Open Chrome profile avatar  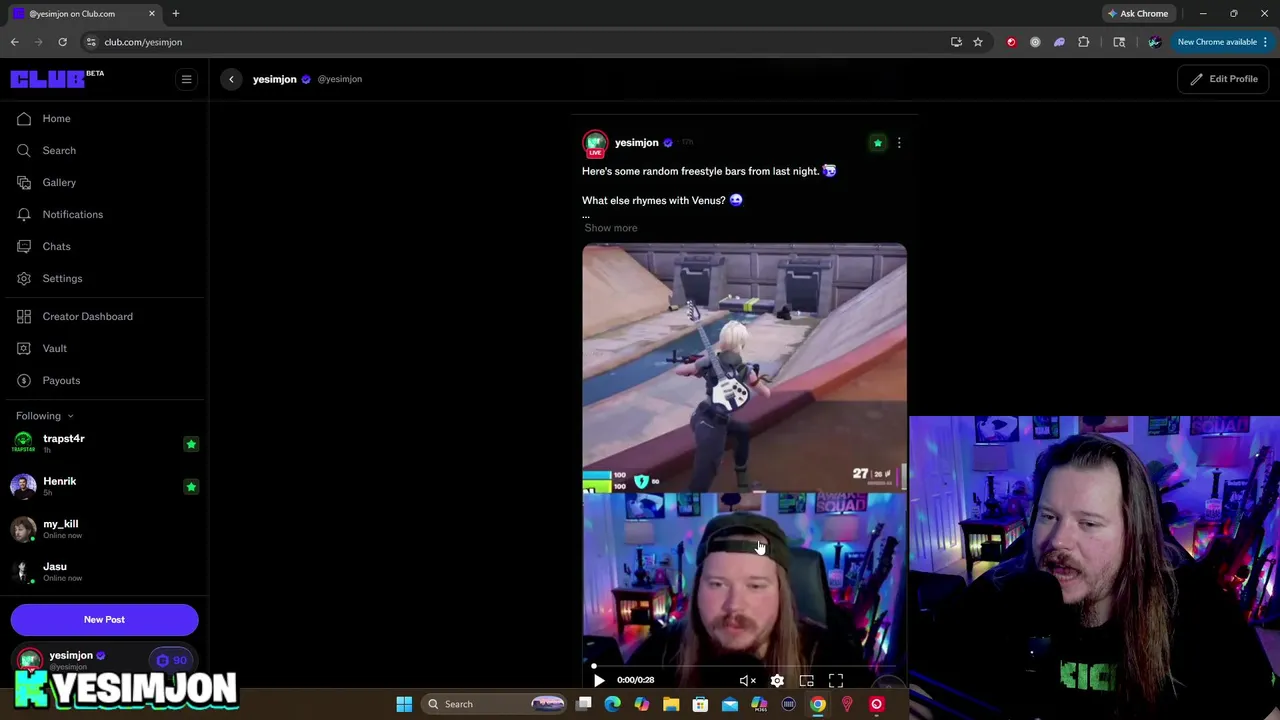pos(1154,42)
